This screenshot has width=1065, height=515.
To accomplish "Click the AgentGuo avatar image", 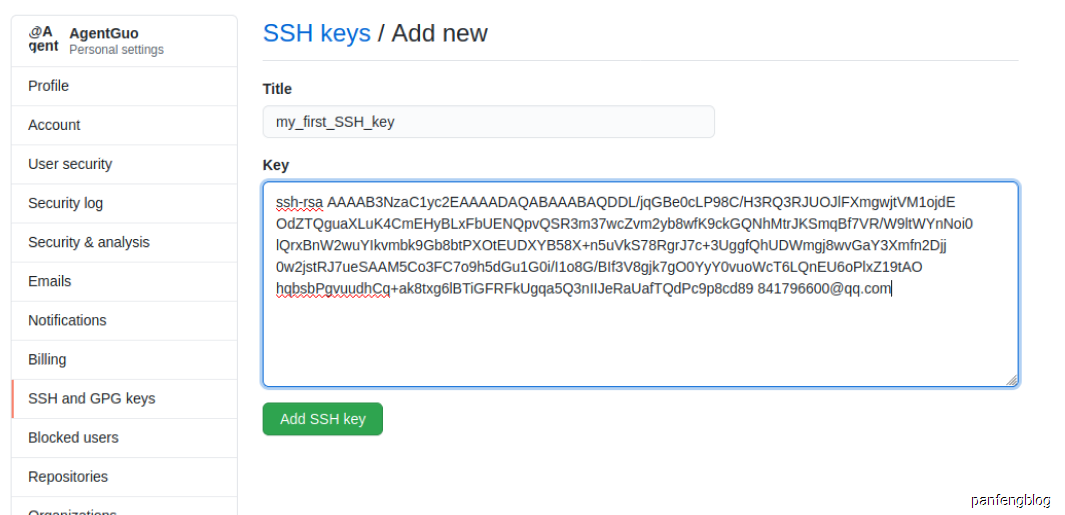I will point(43,39).
